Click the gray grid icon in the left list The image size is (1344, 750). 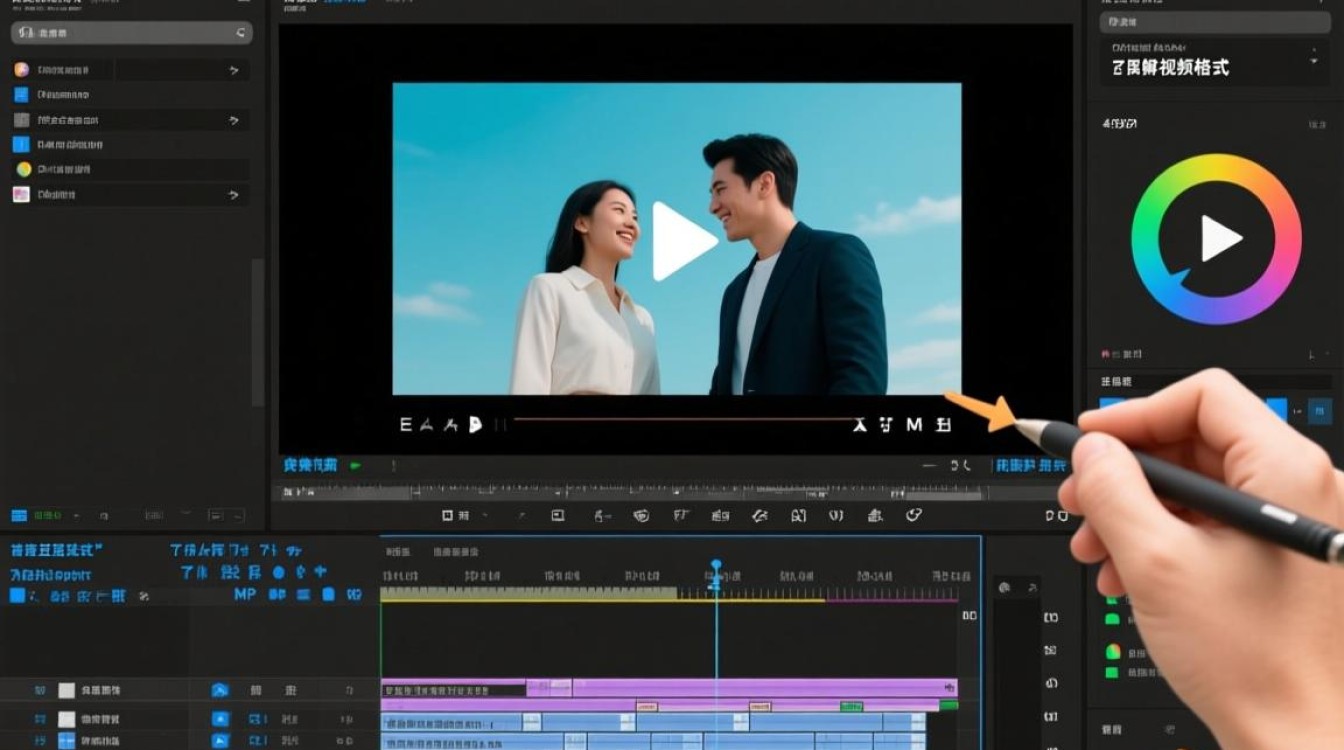coord(21,120)
